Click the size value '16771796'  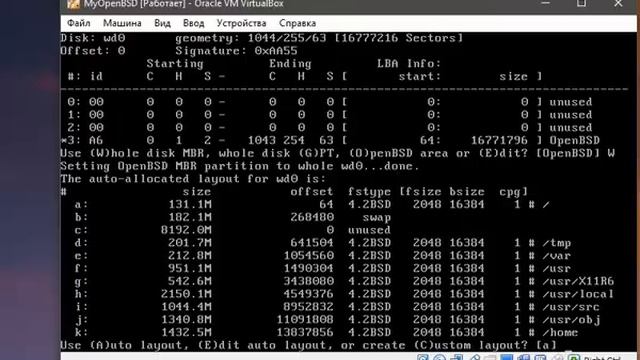click(499, 140)
